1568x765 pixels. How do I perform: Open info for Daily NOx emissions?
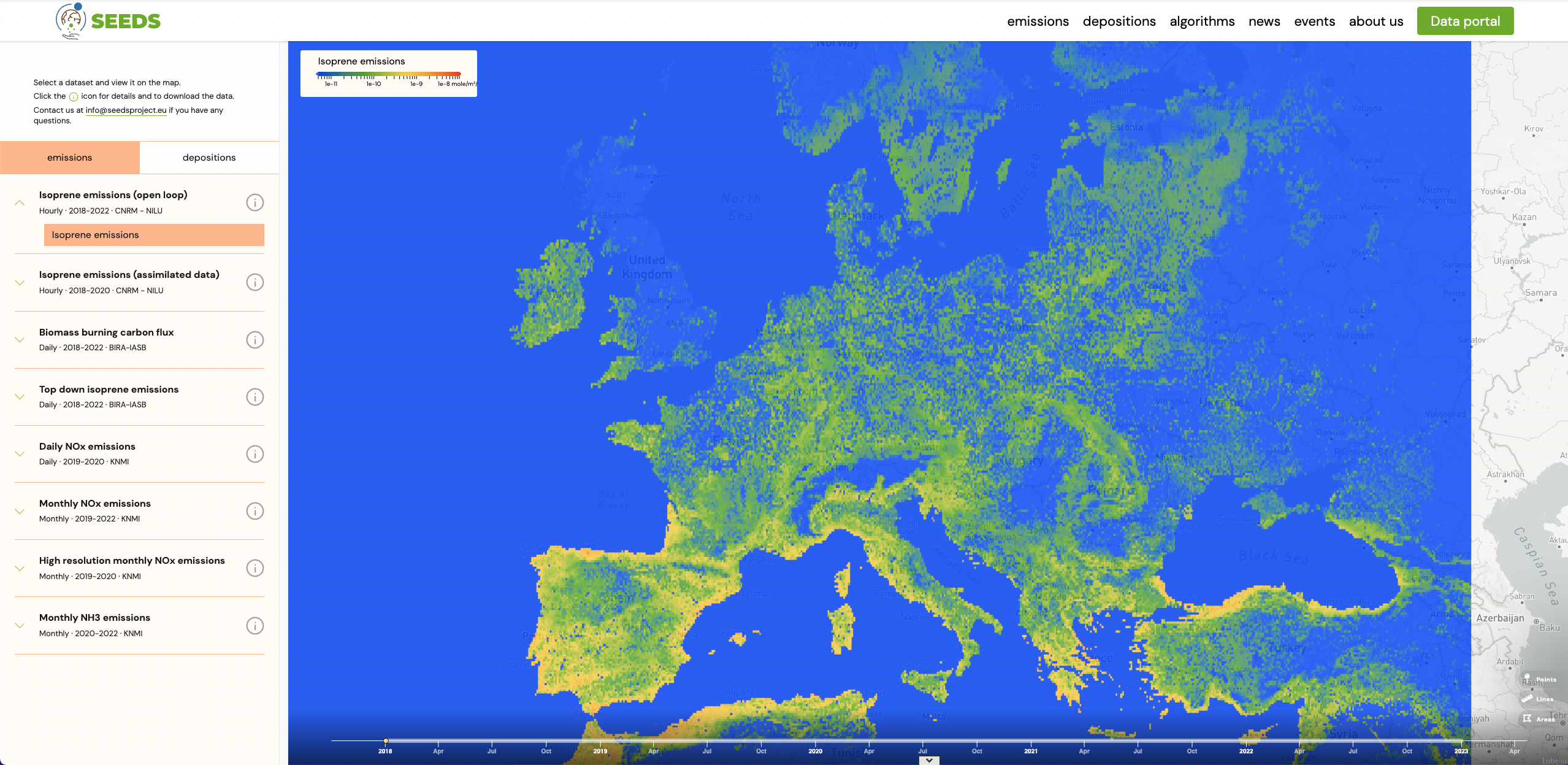point(255,454)
